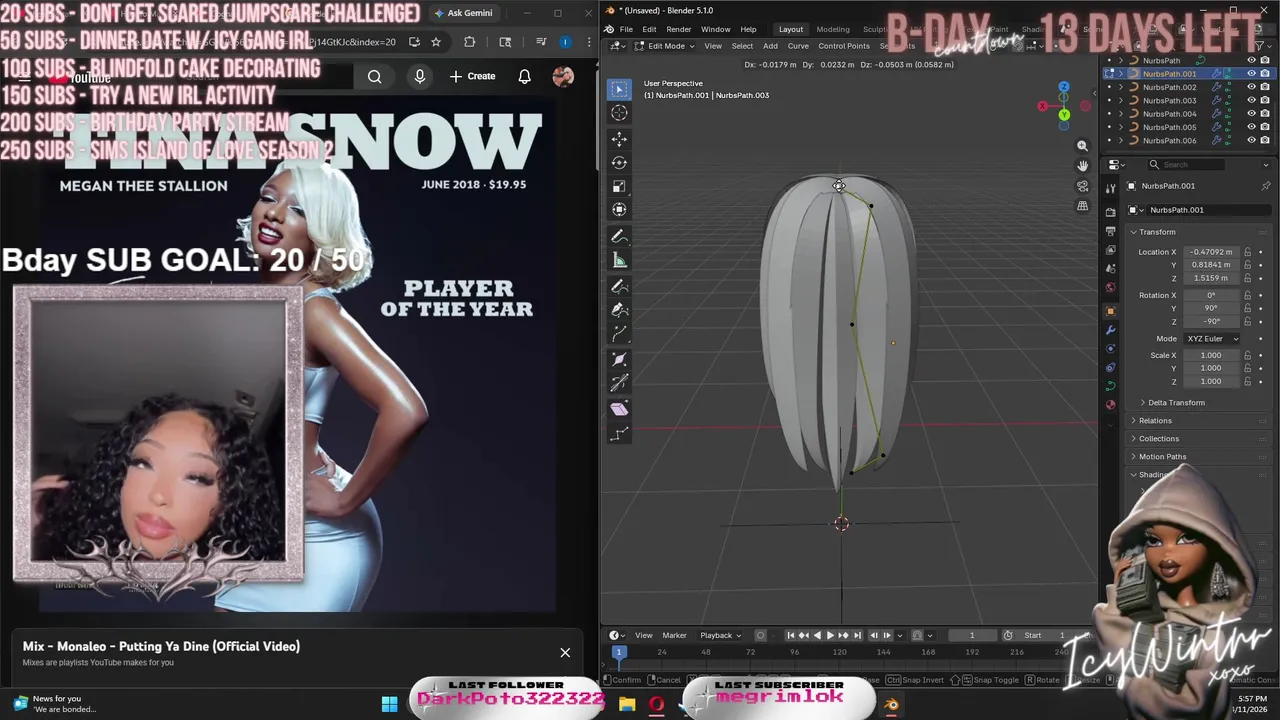
Task: Open the Curve menu in viewport header
Action: point(798,46)
